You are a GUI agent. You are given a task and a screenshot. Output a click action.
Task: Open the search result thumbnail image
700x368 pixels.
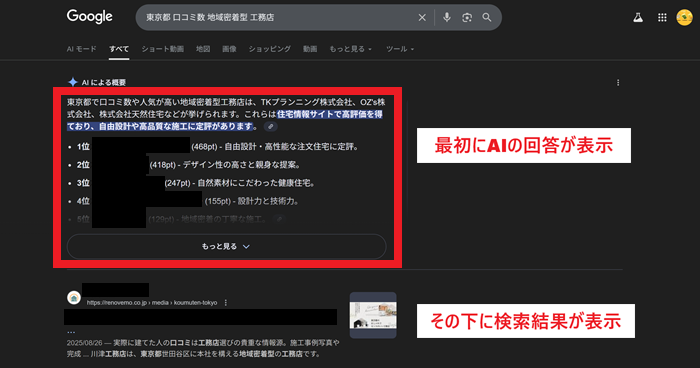coord(373,315)
